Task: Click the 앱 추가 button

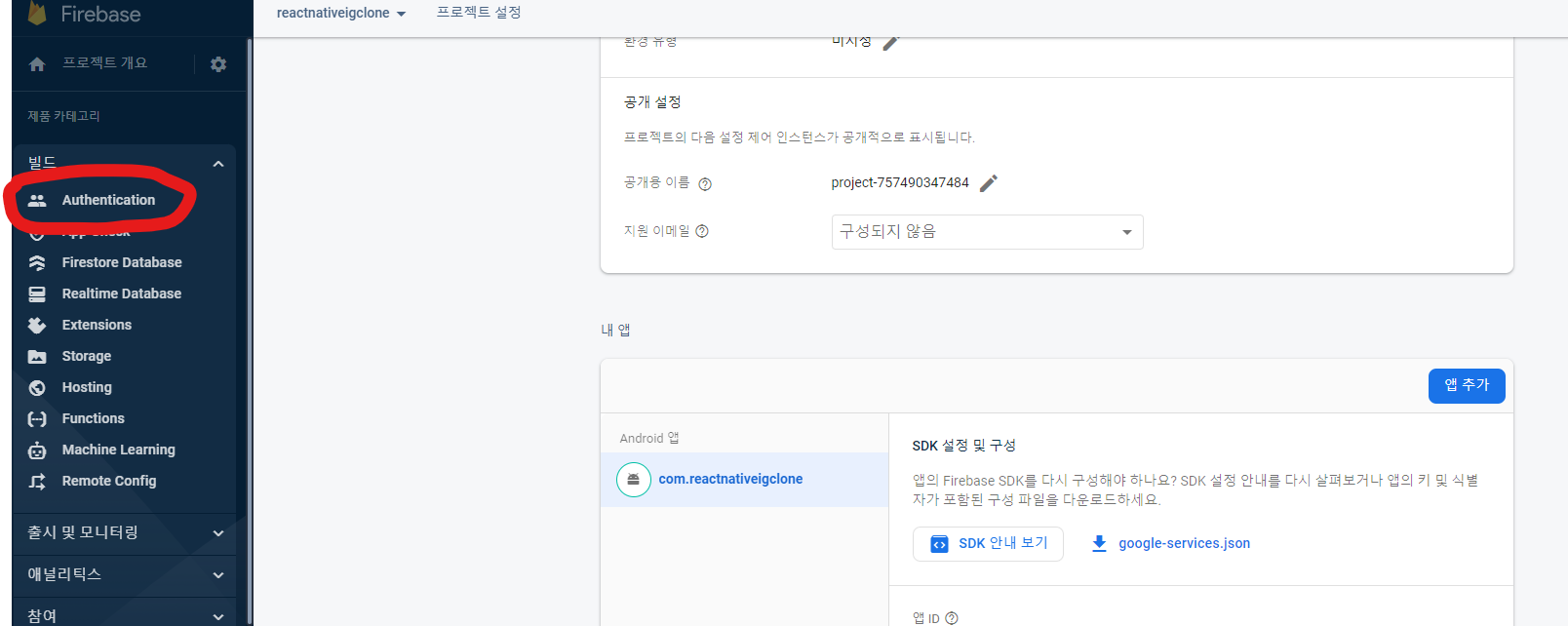Action: tap(1467, 385)
